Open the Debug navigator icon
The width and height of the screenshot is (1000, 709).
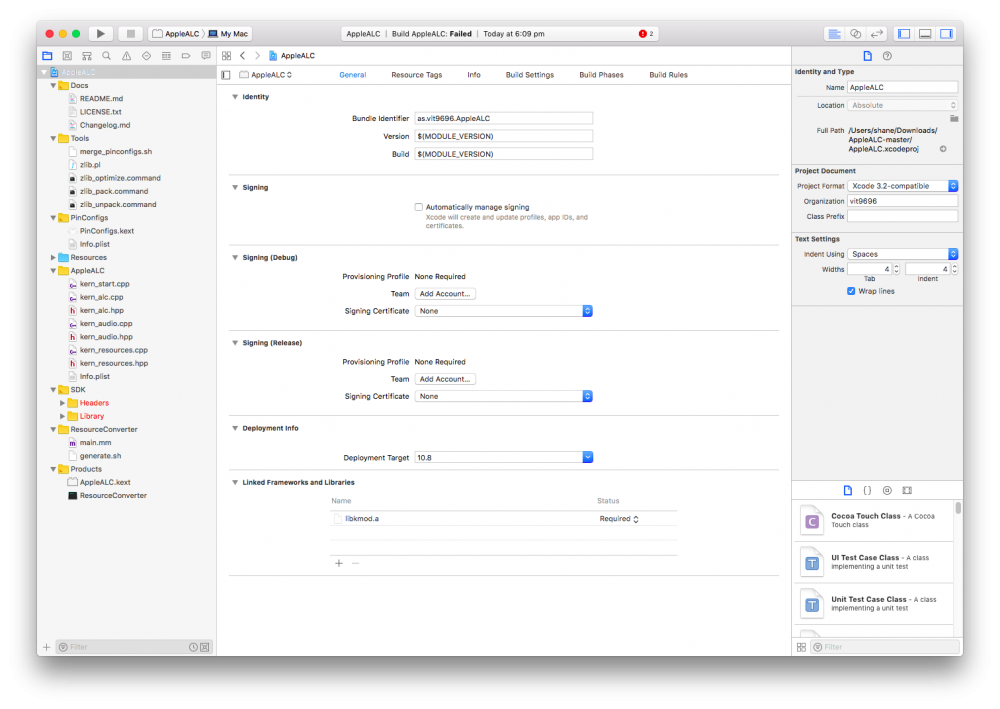click(166, 56)
